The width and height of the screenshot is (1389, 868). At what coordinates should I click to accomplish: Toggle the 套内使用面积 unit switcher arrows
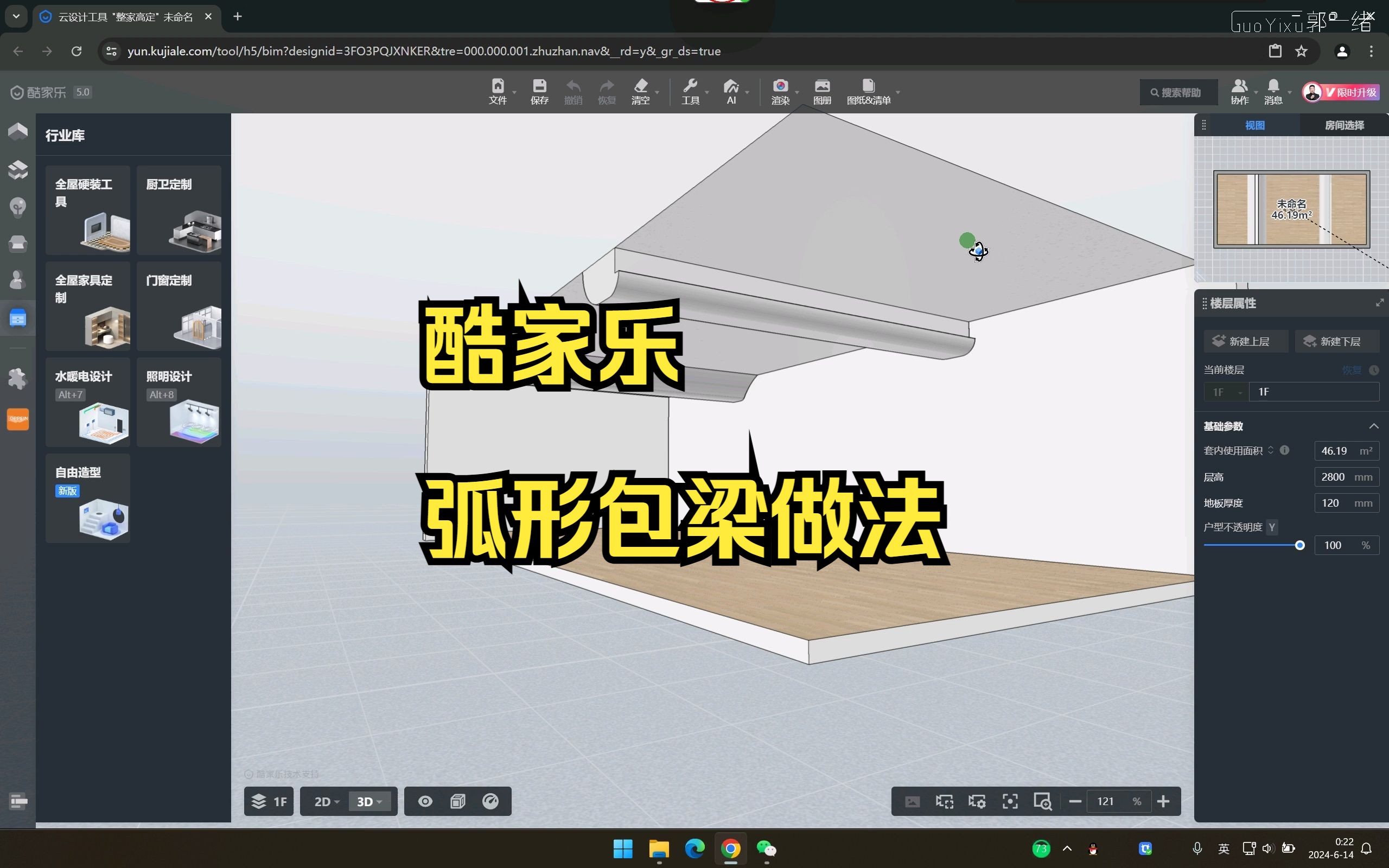(1271, 451)
